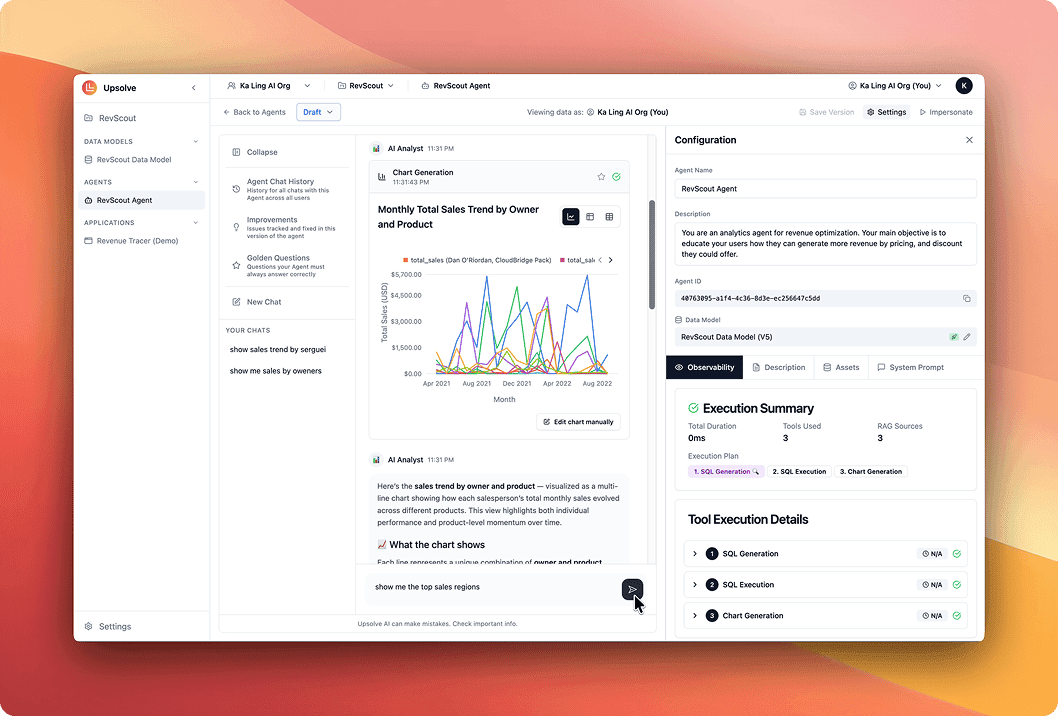Click the Execution Summary success check icon

click(693, 408)
